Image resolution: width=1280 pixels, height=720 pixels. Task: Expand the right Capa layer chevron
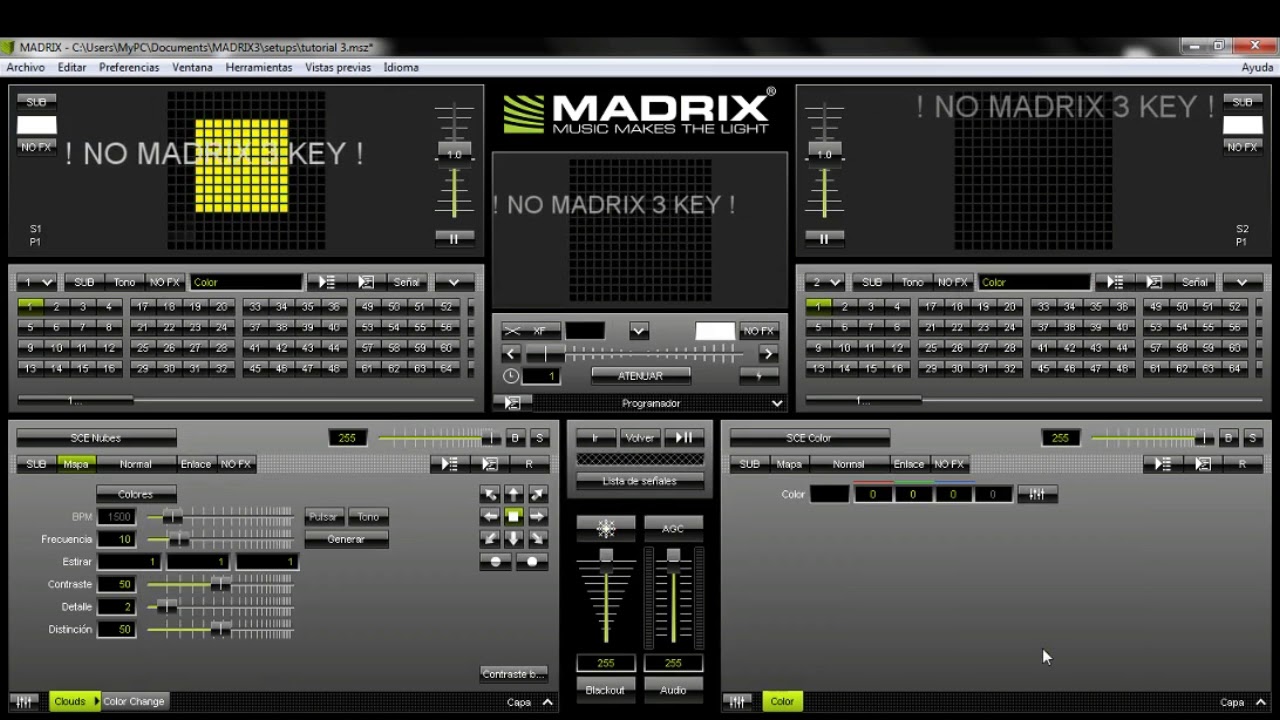point(1260,702)
